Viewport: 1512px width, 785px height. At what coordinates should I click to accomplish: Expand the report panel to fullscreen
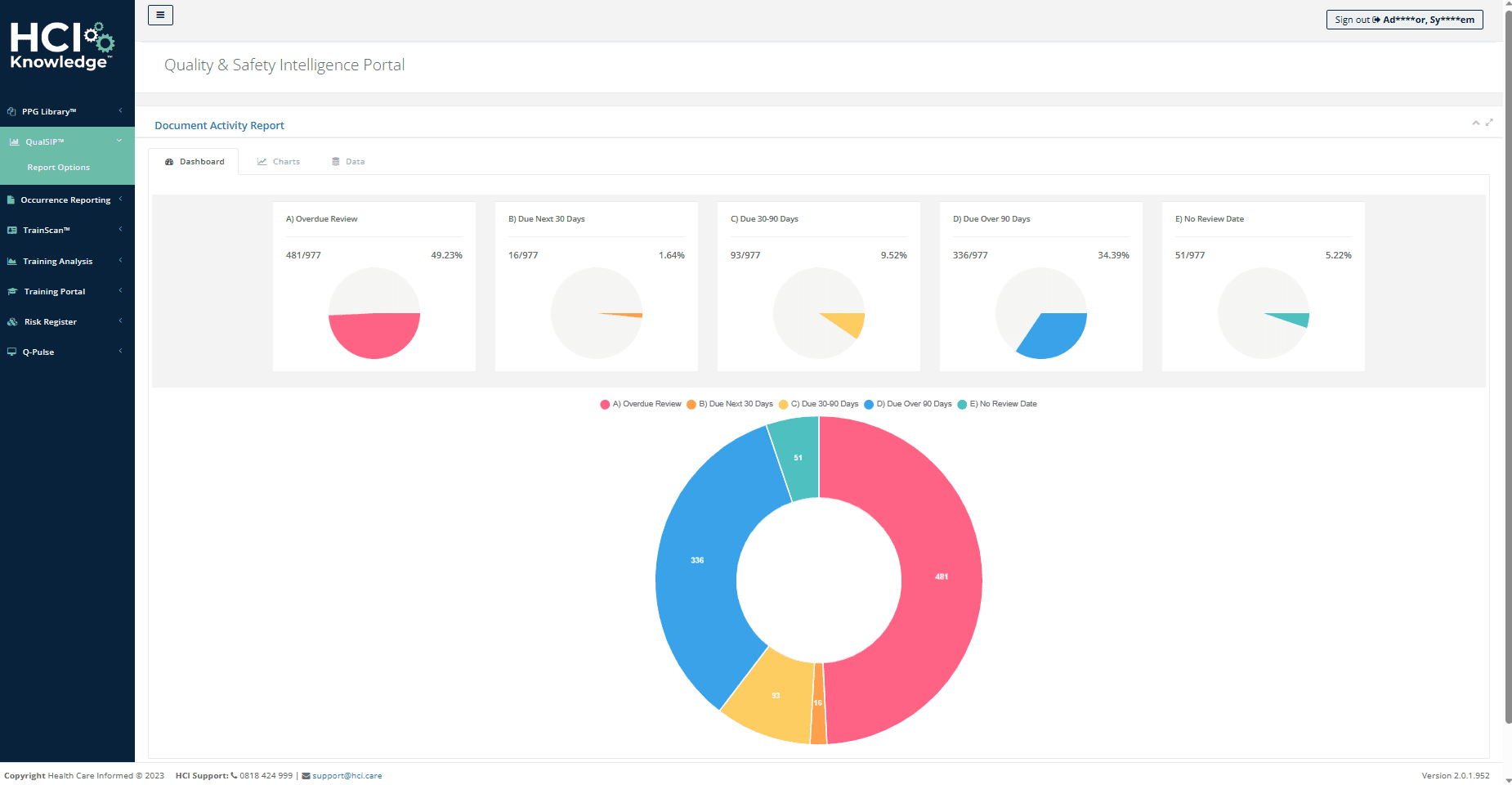(x=1489, y=123)
